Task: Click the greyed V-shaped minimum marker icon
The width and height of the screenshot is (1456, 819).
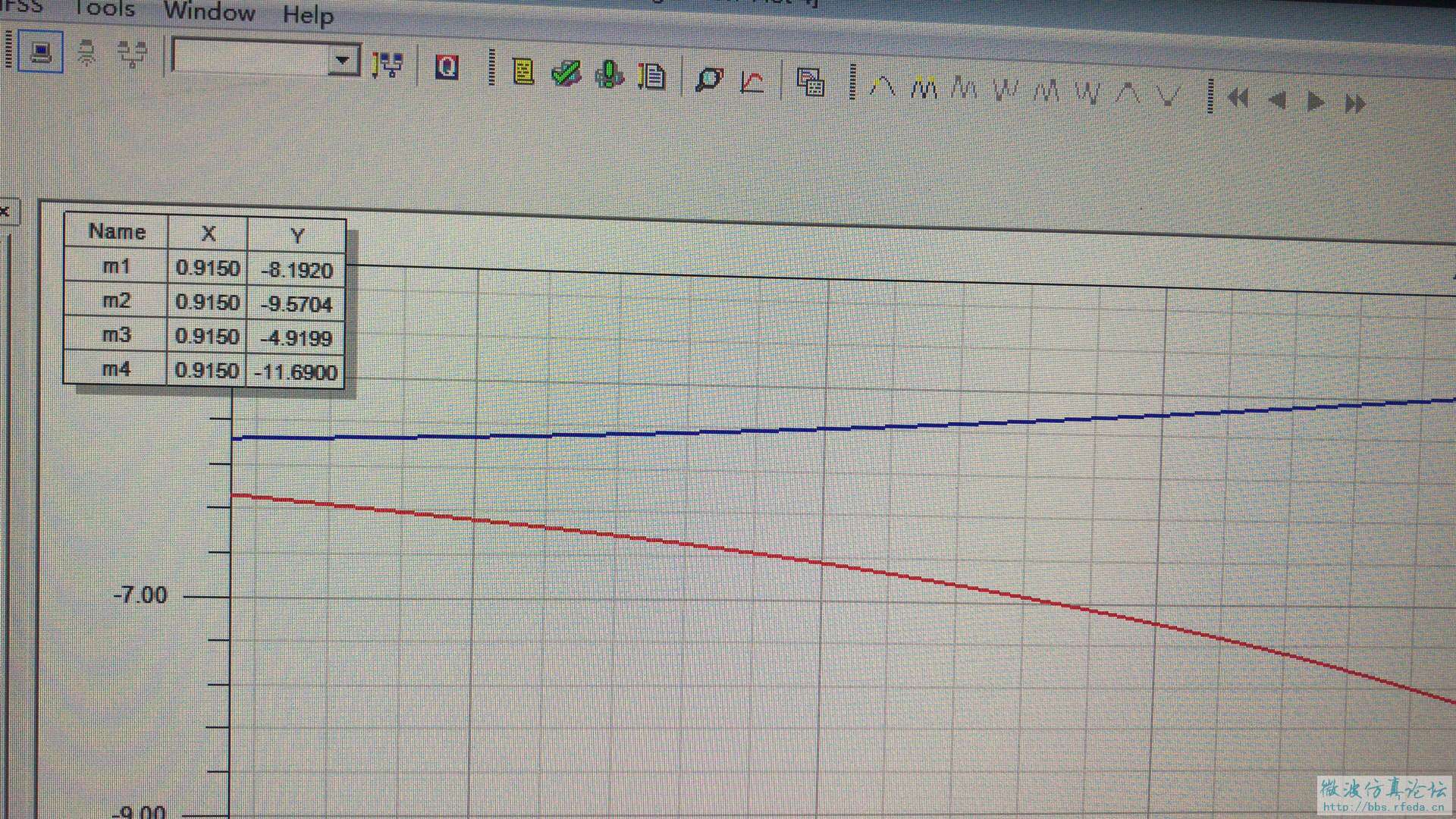Action: click(1169, 96)
